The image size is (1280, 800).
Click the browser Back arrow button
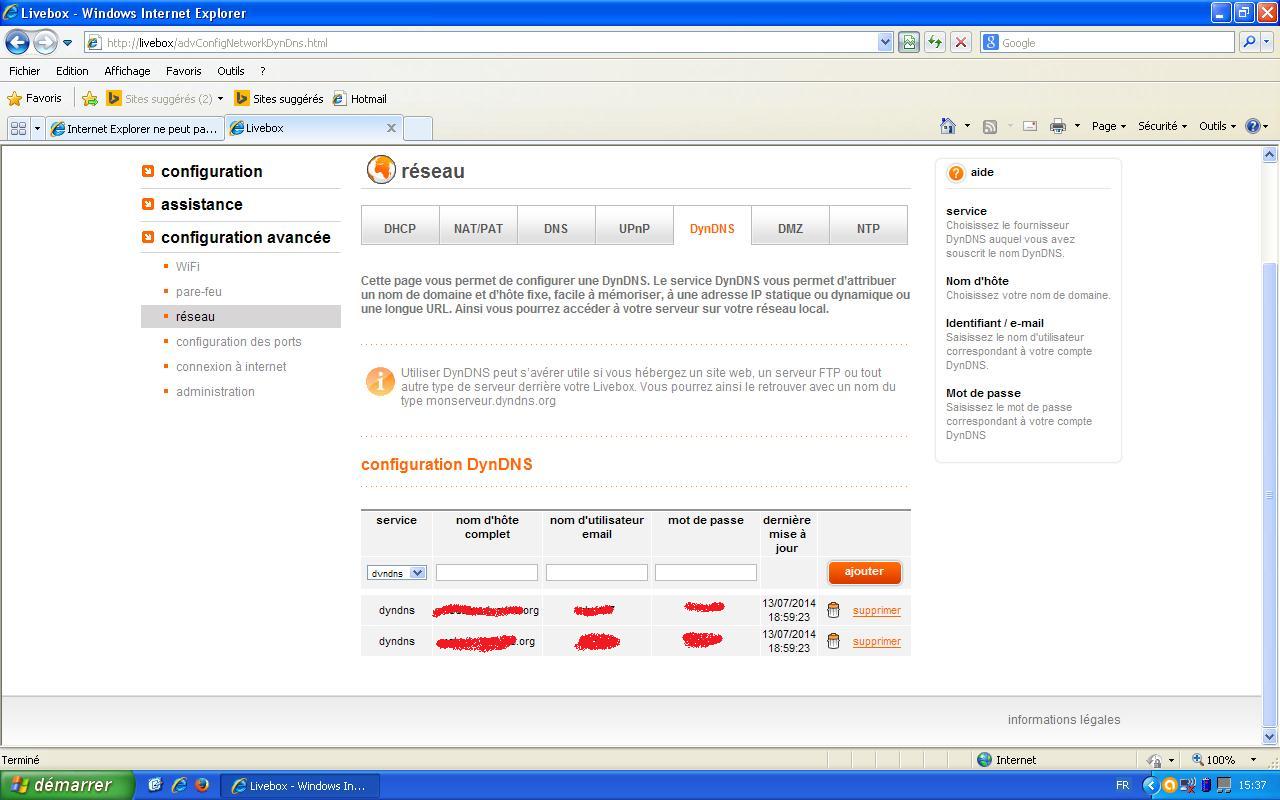(17, 42)
